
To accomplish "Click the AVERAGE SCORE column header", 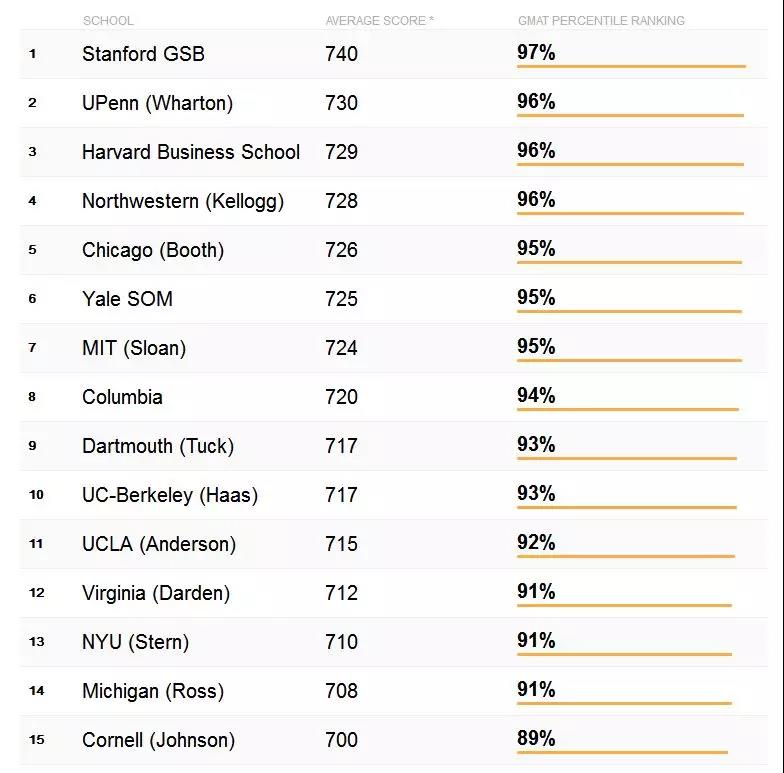I will 380,20.
